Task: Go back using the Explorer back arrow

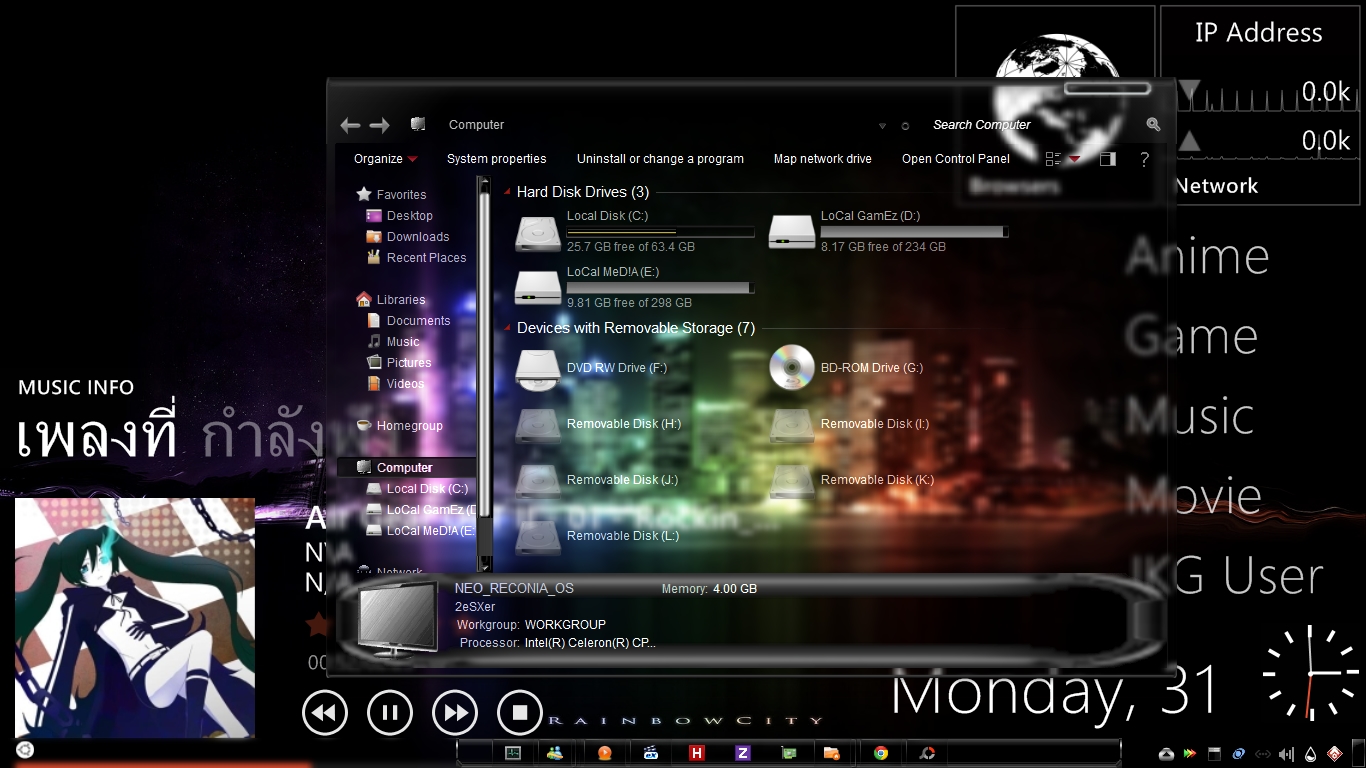Action: [350, 125]
